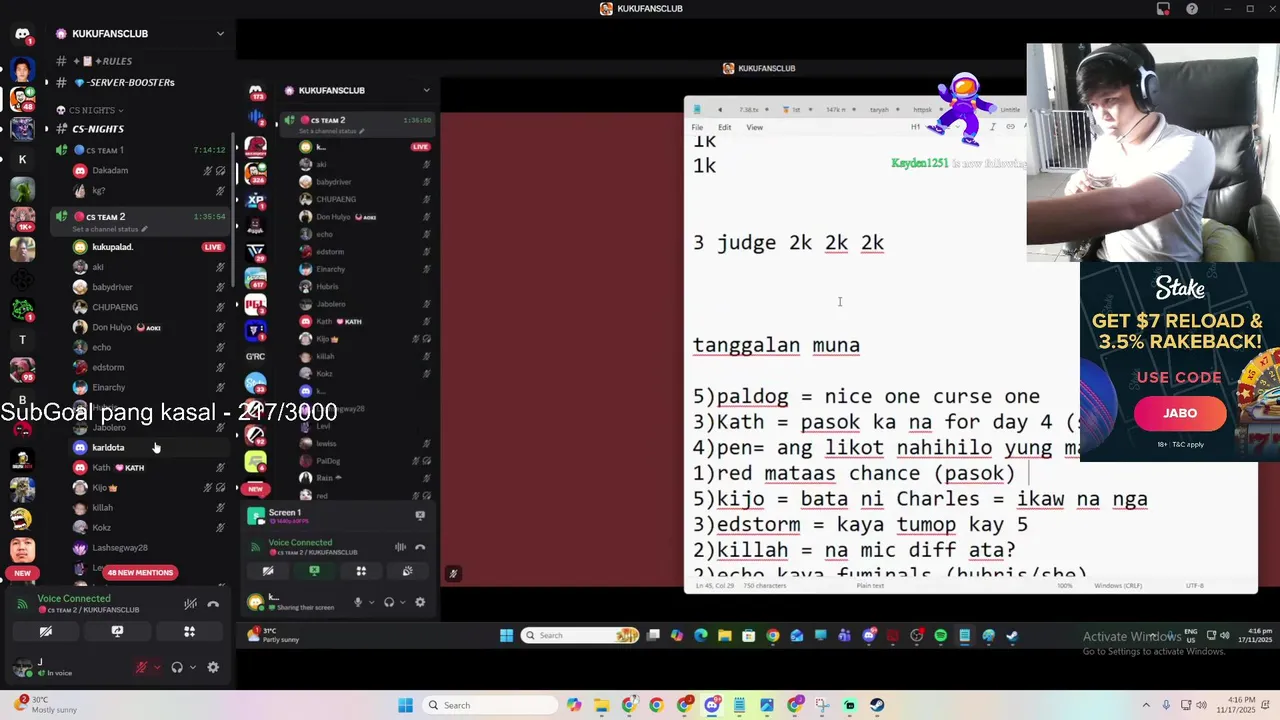Screen dimensions: 1280x720
Task: Expand KUKUFANSCLUB chevron in streamed Discord
Action: point(426,90)
